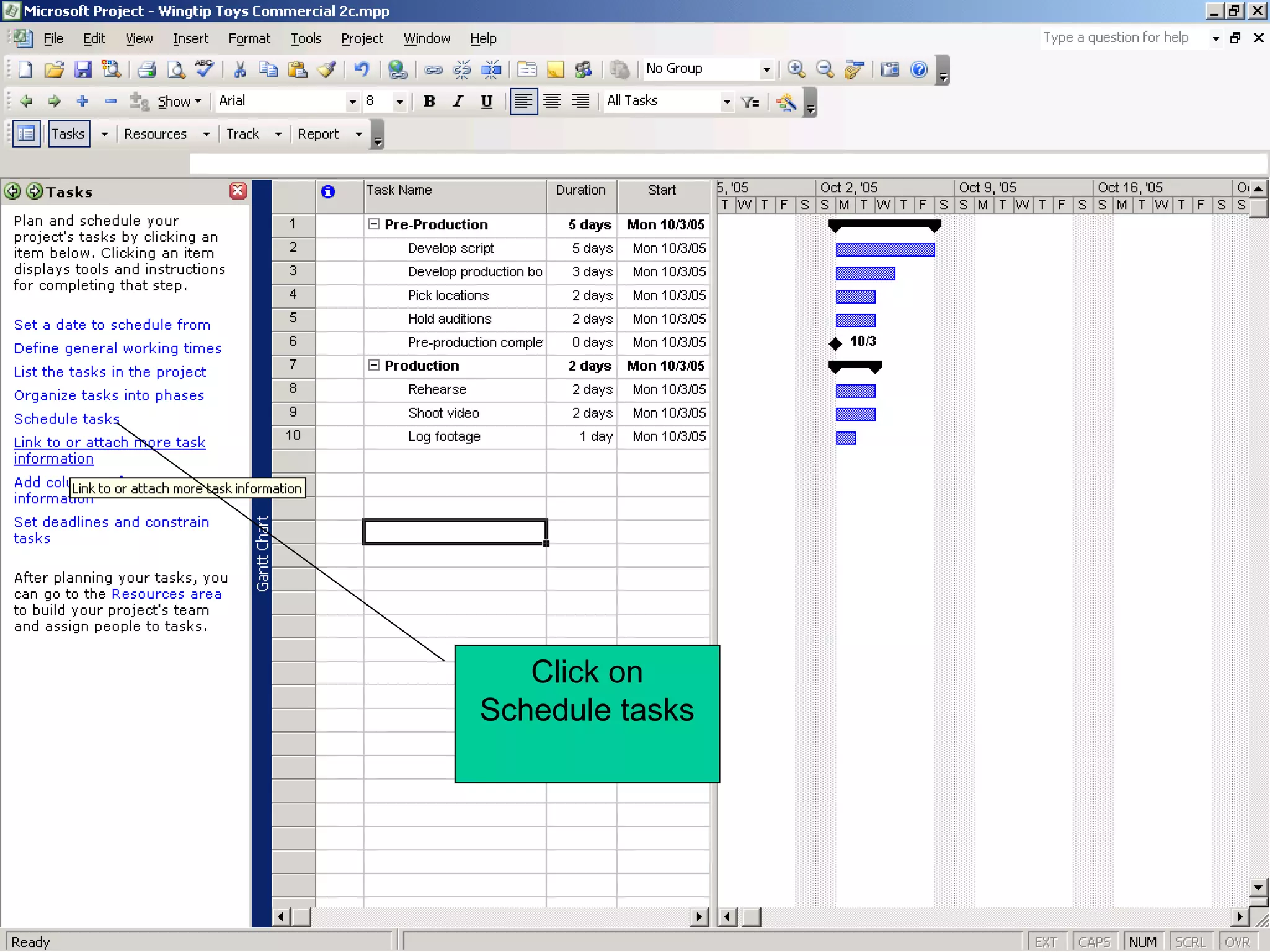Click the task table horizontal scrollbar right arrow
The width and height of the screenshot is (1270, 952).
coord(699,917)
